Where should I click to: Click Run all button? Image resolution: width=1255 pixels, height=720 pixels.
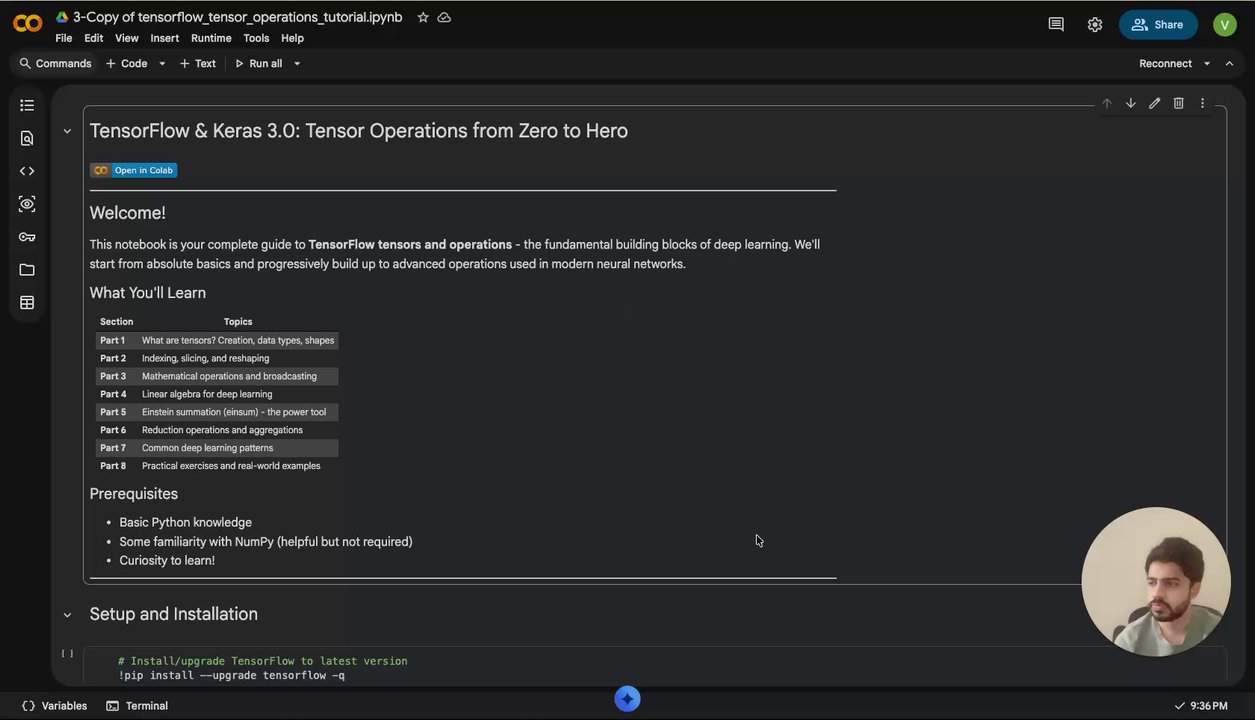[258, 63]
